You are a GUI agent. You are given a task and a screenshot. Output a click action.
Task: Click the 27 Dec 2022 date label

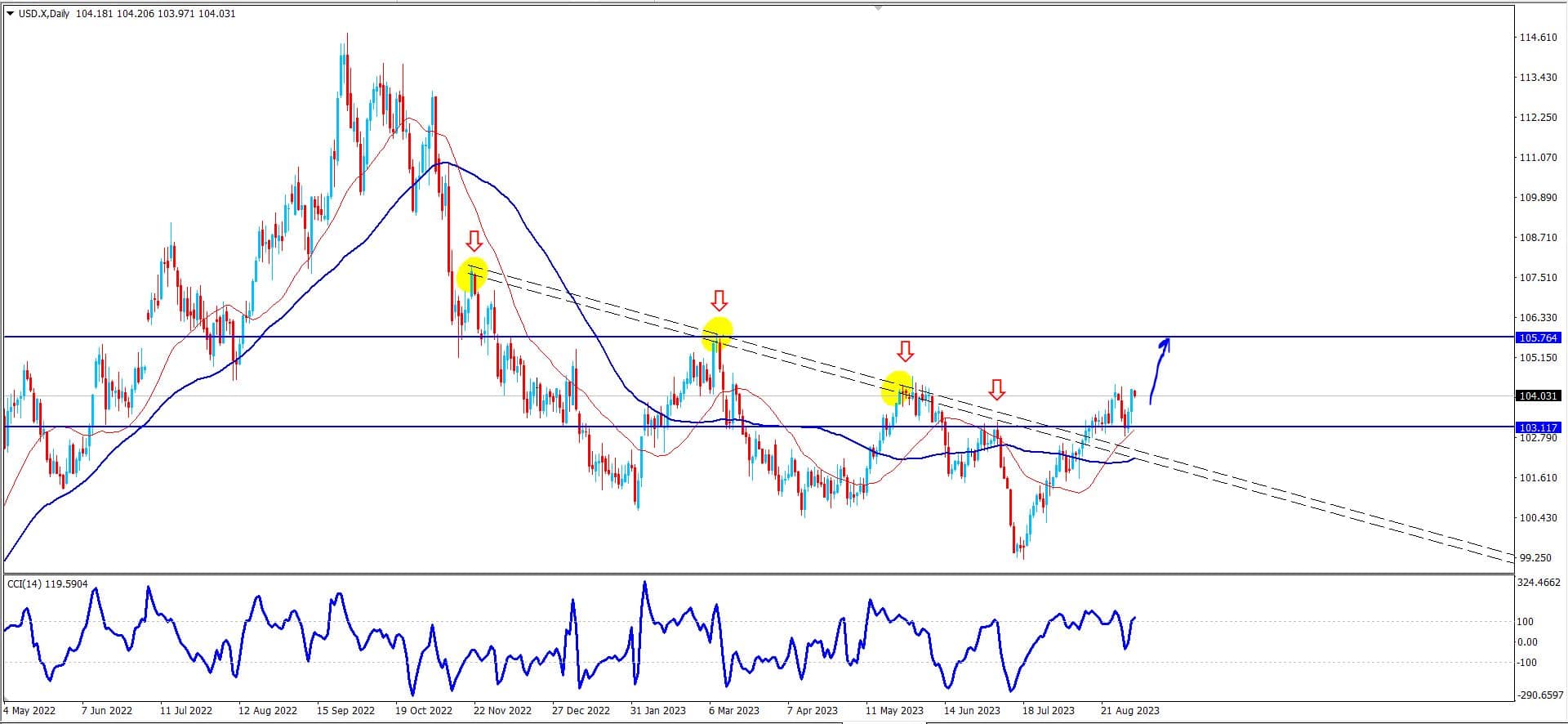581,711
